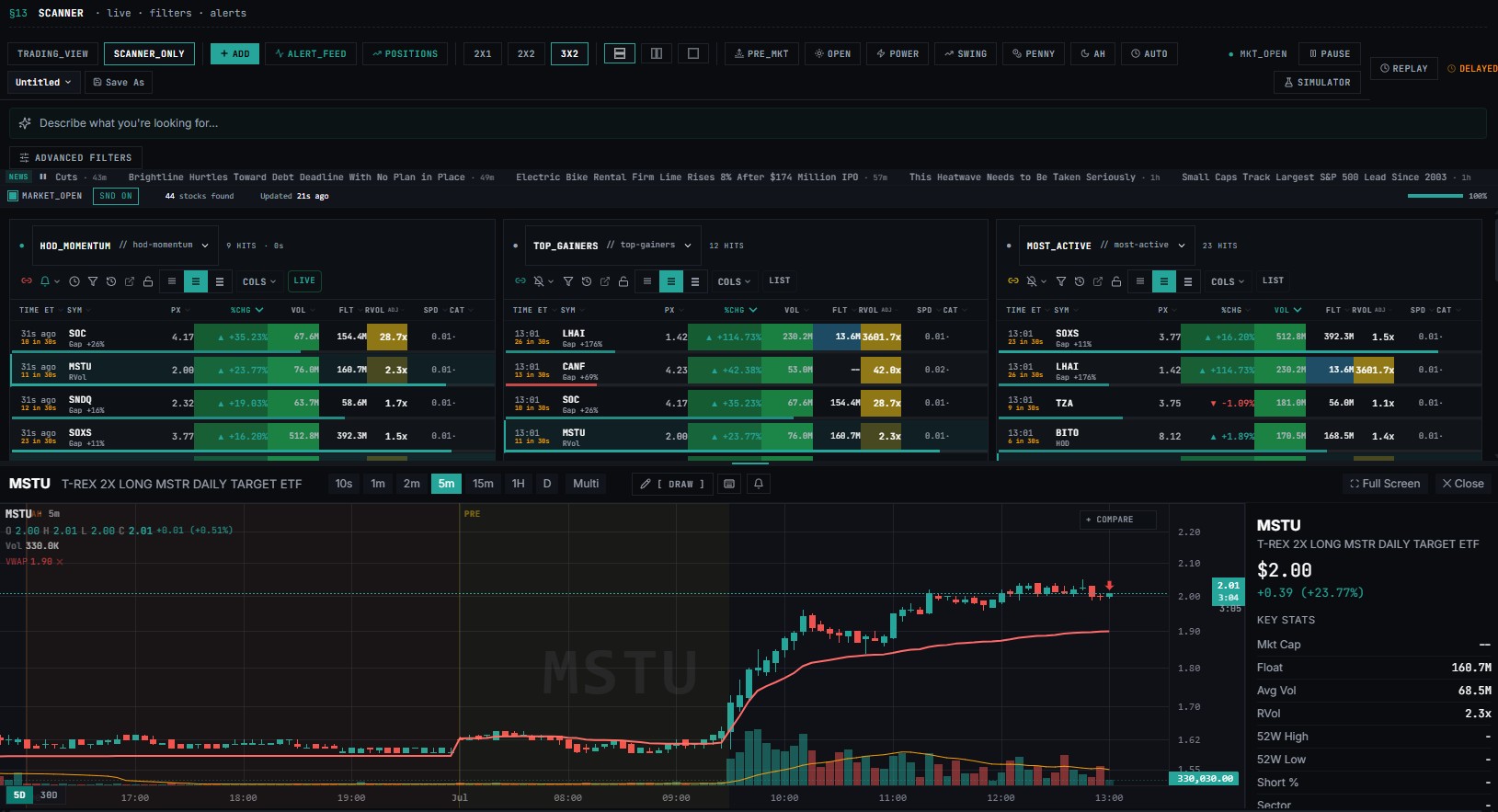Select the 1m chart timeframe
Screen dimensions: 1498x812
click(378, 484)
